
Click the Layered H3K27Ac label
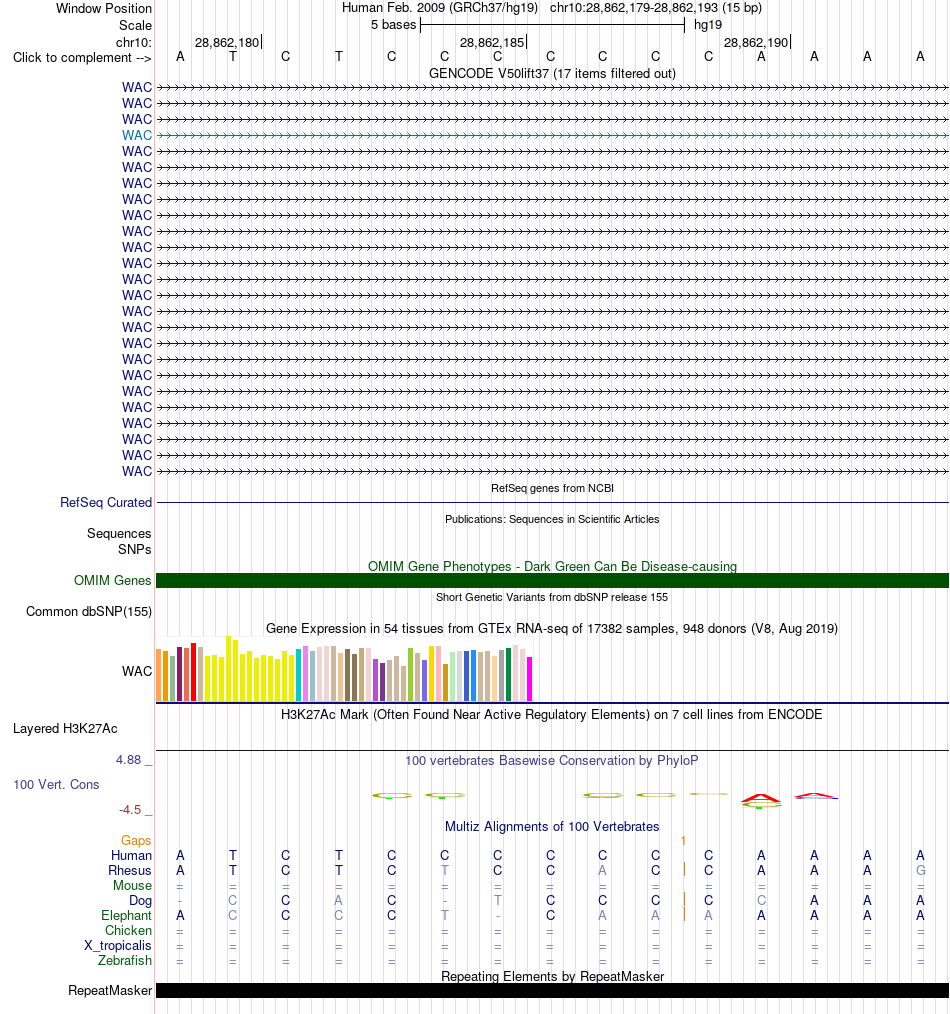click(65, 729)
